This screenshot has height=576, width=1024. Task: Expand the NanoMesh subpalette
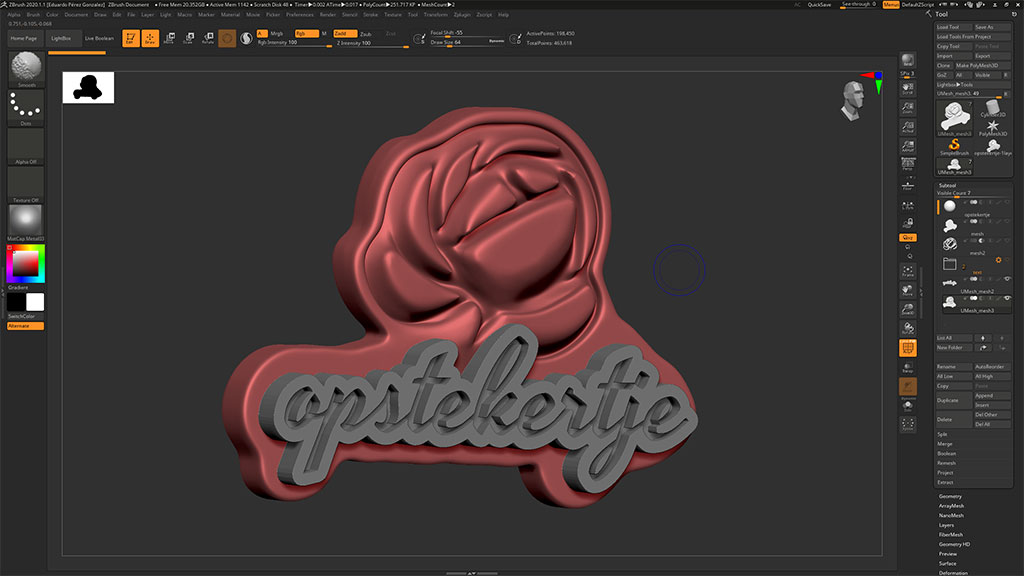tap(951, 516)
